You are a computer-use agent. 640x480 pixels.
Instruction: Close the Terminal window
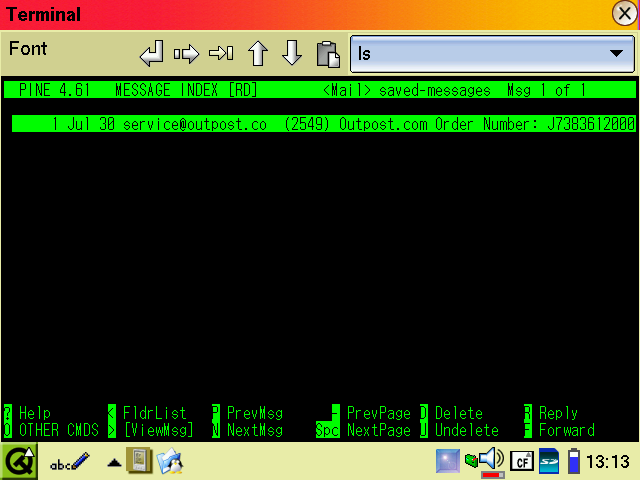point(624,13)
